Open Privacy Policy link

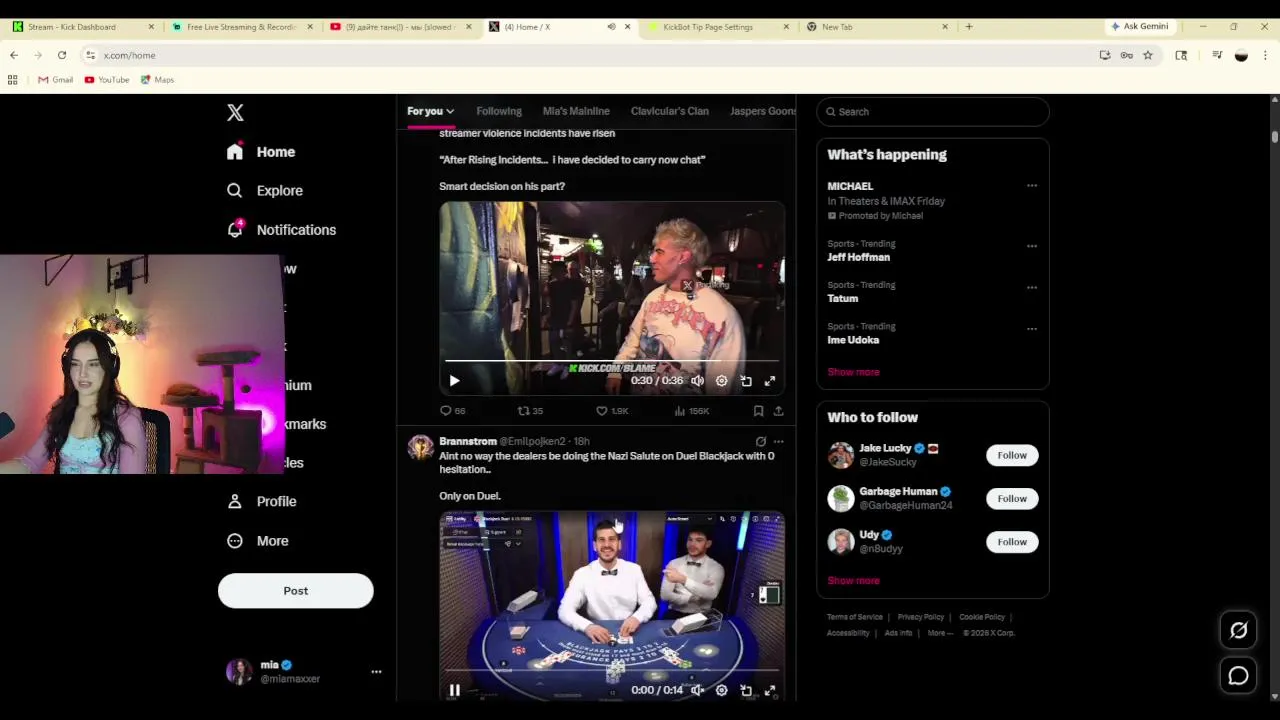920,617
